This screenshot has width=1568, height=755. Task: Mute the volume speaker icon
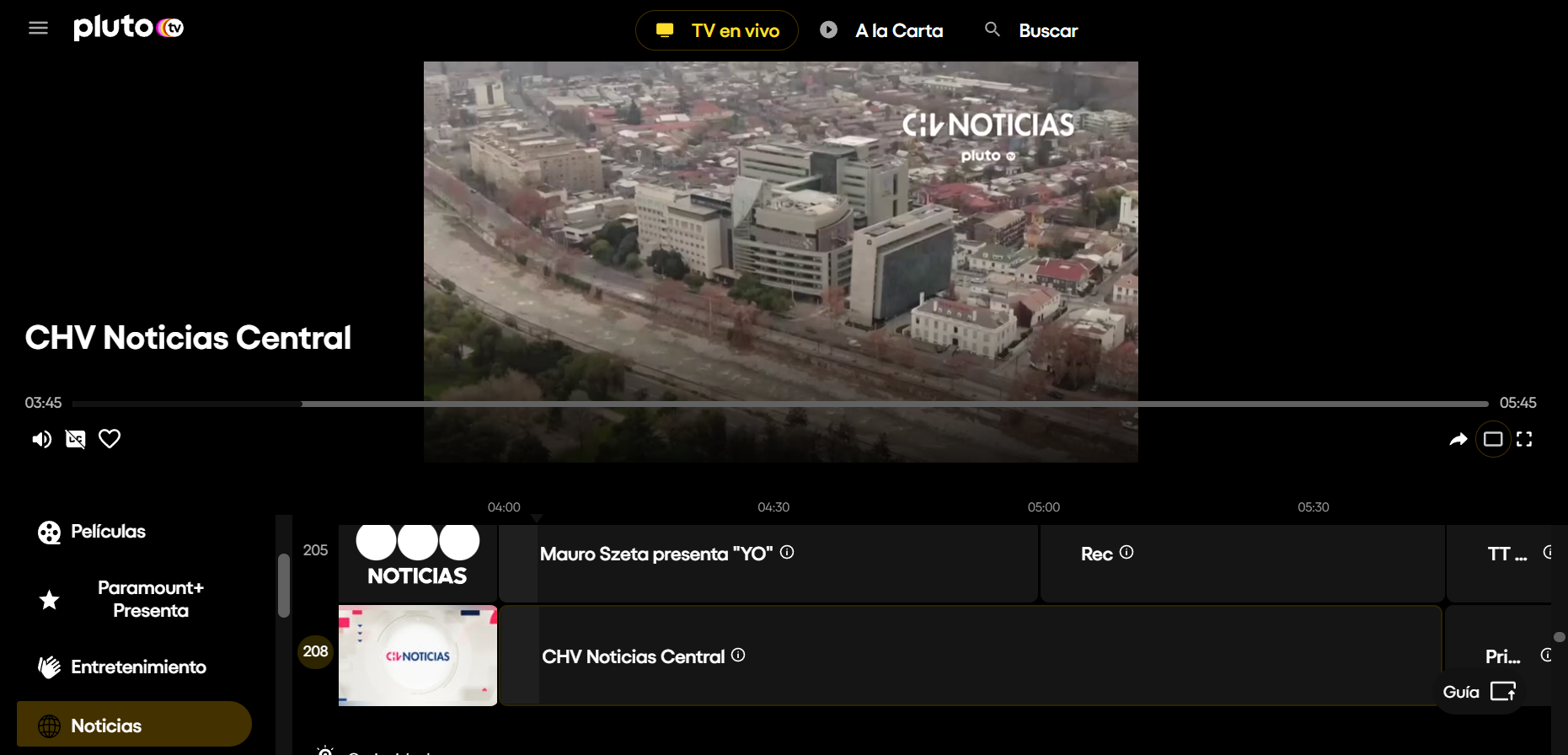(41, 439)
